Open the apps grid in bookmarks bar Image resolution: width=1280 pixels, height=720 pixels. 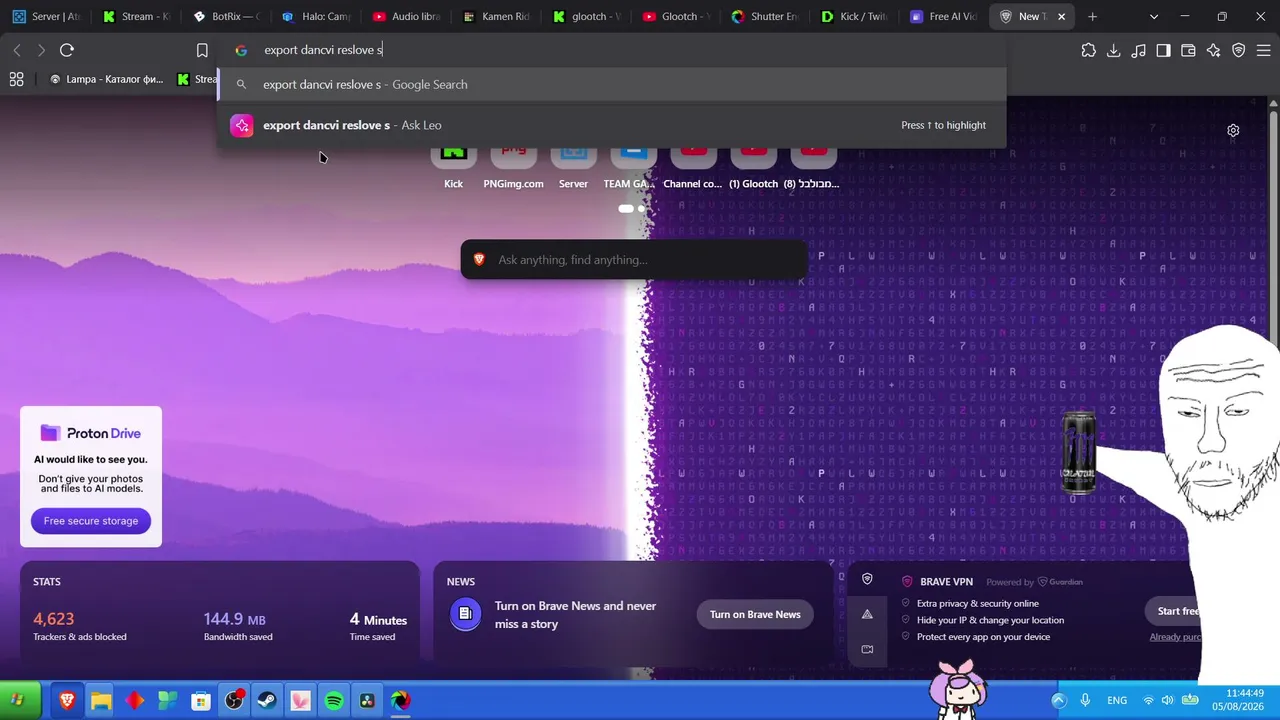(x=17, y=79)
